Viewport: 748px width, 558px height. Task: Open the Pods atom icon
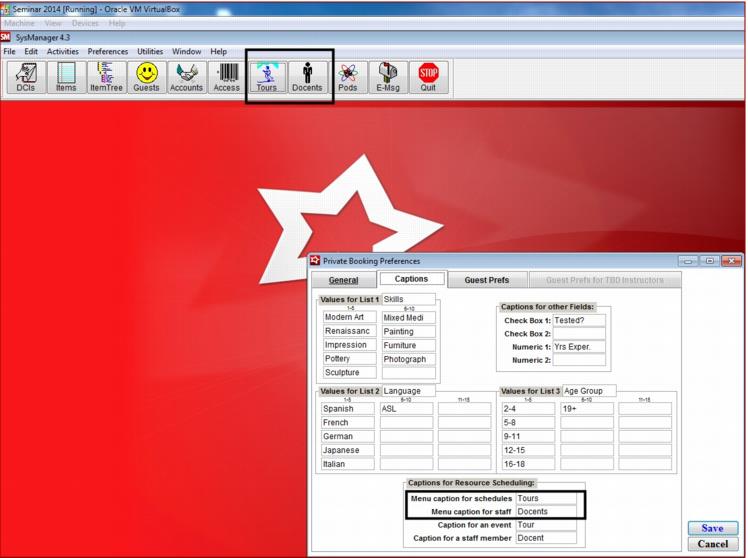pyautogui.click(x=348, y=77)
